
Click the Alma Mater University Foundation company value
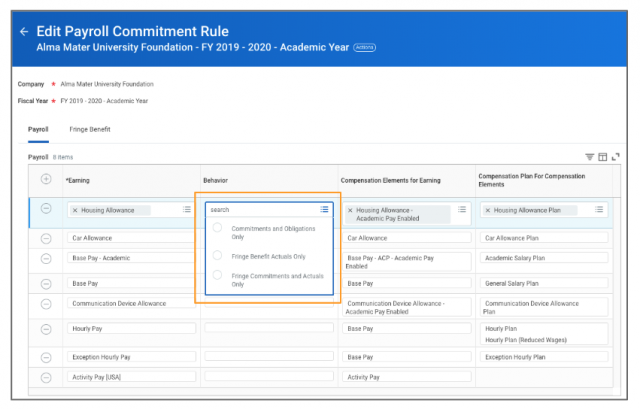tap(107, 84)
